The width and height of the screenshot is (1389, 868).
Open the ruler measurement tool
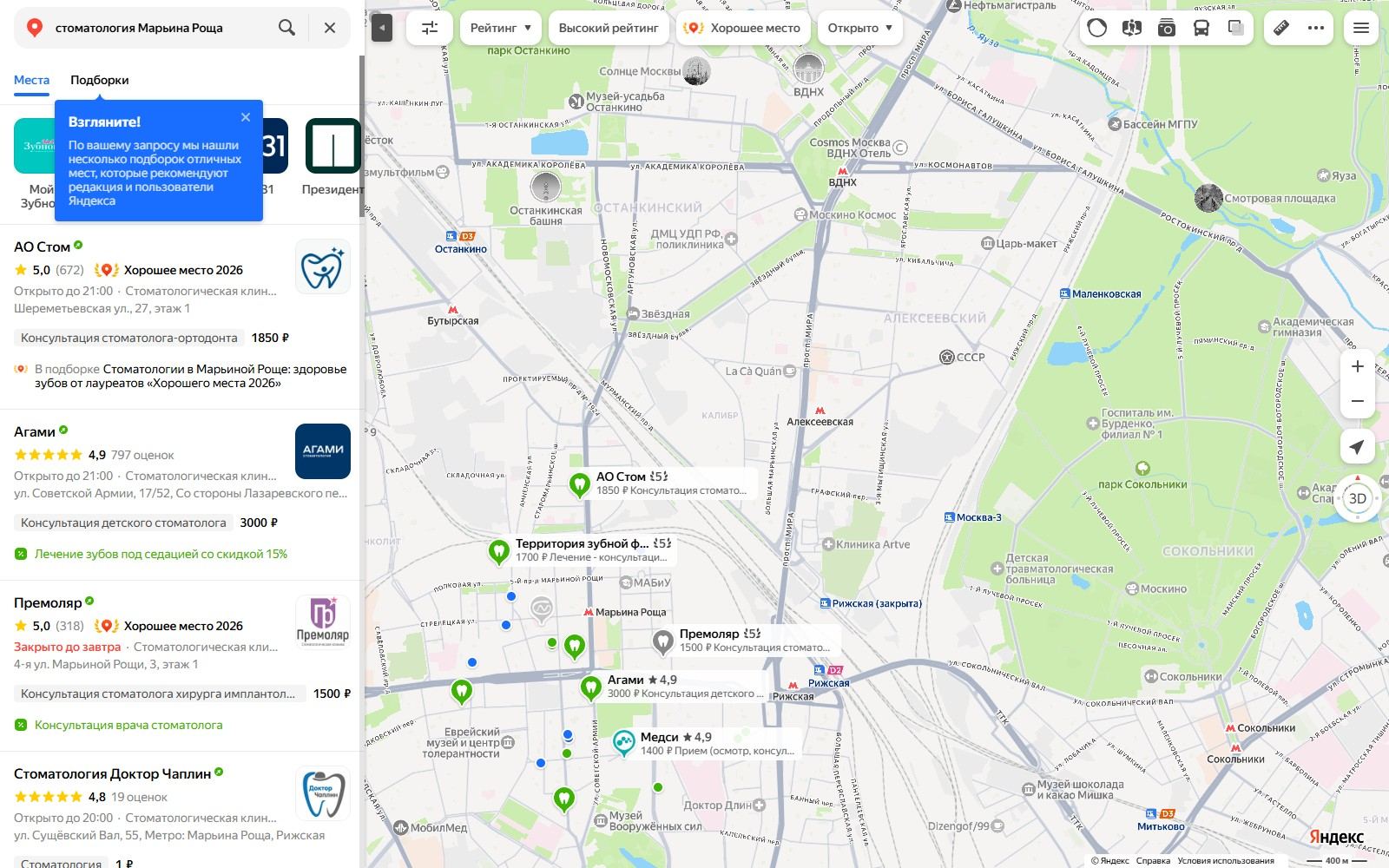1281,28
